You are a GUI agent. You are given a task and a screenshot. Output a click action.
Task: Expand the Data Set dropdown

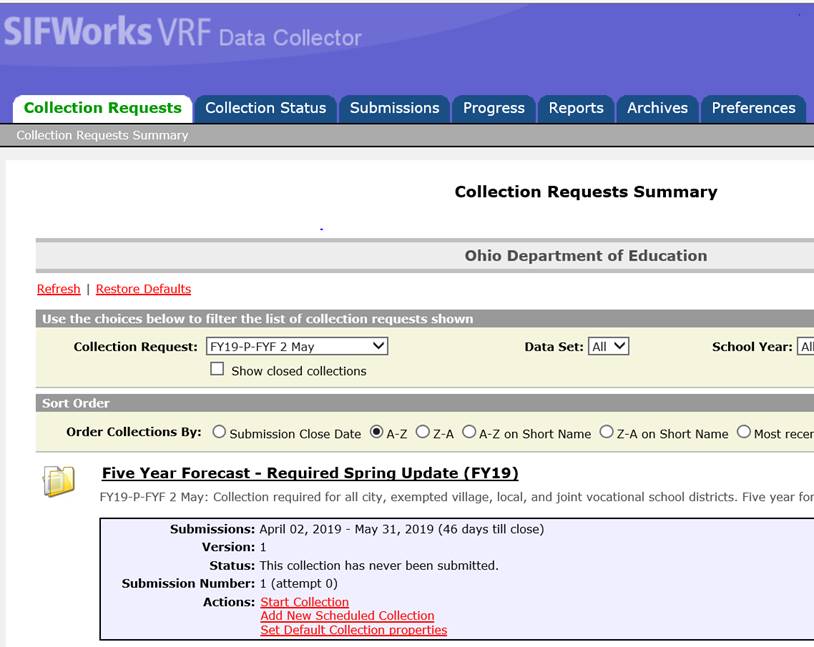pyautogui.click(x=608, y=346)
